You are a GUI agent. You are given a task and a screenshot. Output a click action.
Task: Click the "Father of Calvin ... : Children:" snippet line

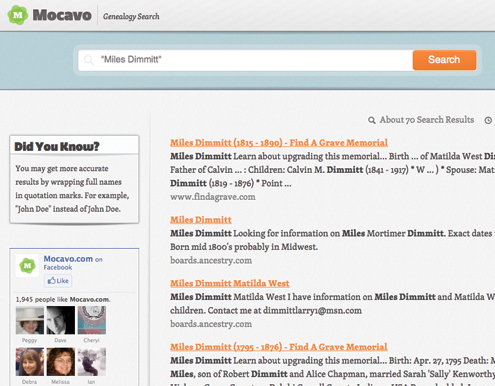[x=332, y=170]
